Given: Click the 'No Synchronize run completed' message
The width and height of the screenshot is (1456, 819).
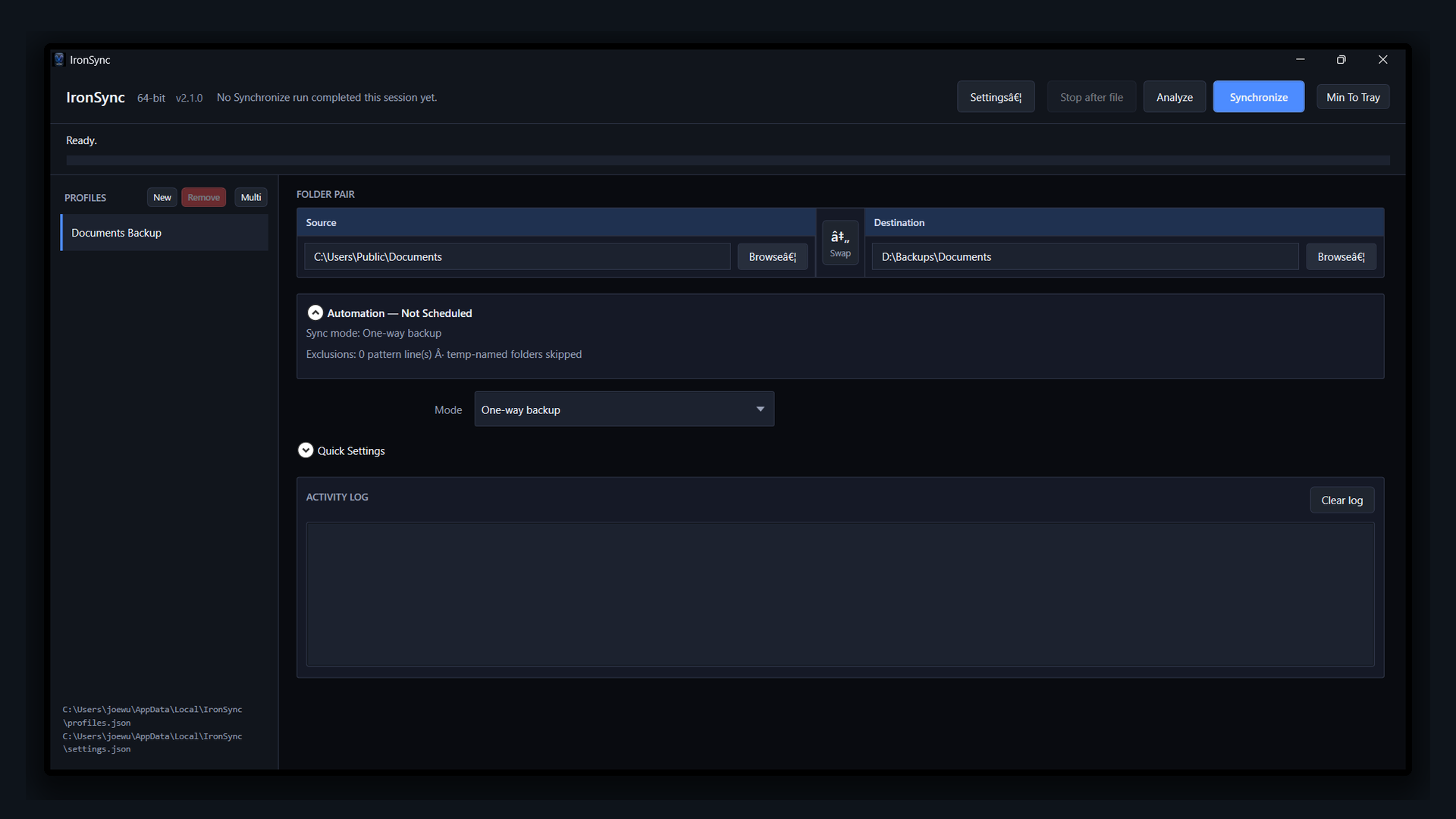Looking at the screenshot, I should tap(327, 97).
